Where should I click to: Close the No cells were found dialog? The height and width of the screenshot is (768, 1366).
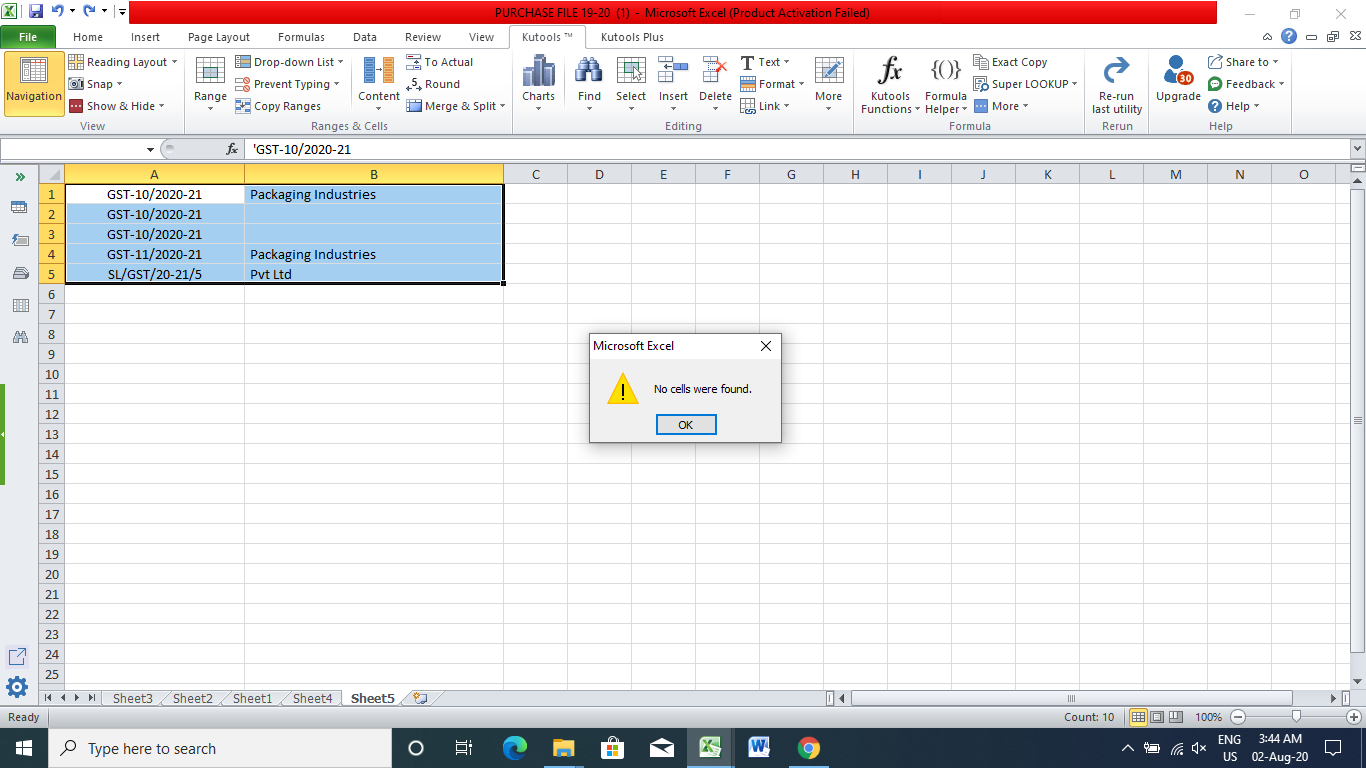766,346
